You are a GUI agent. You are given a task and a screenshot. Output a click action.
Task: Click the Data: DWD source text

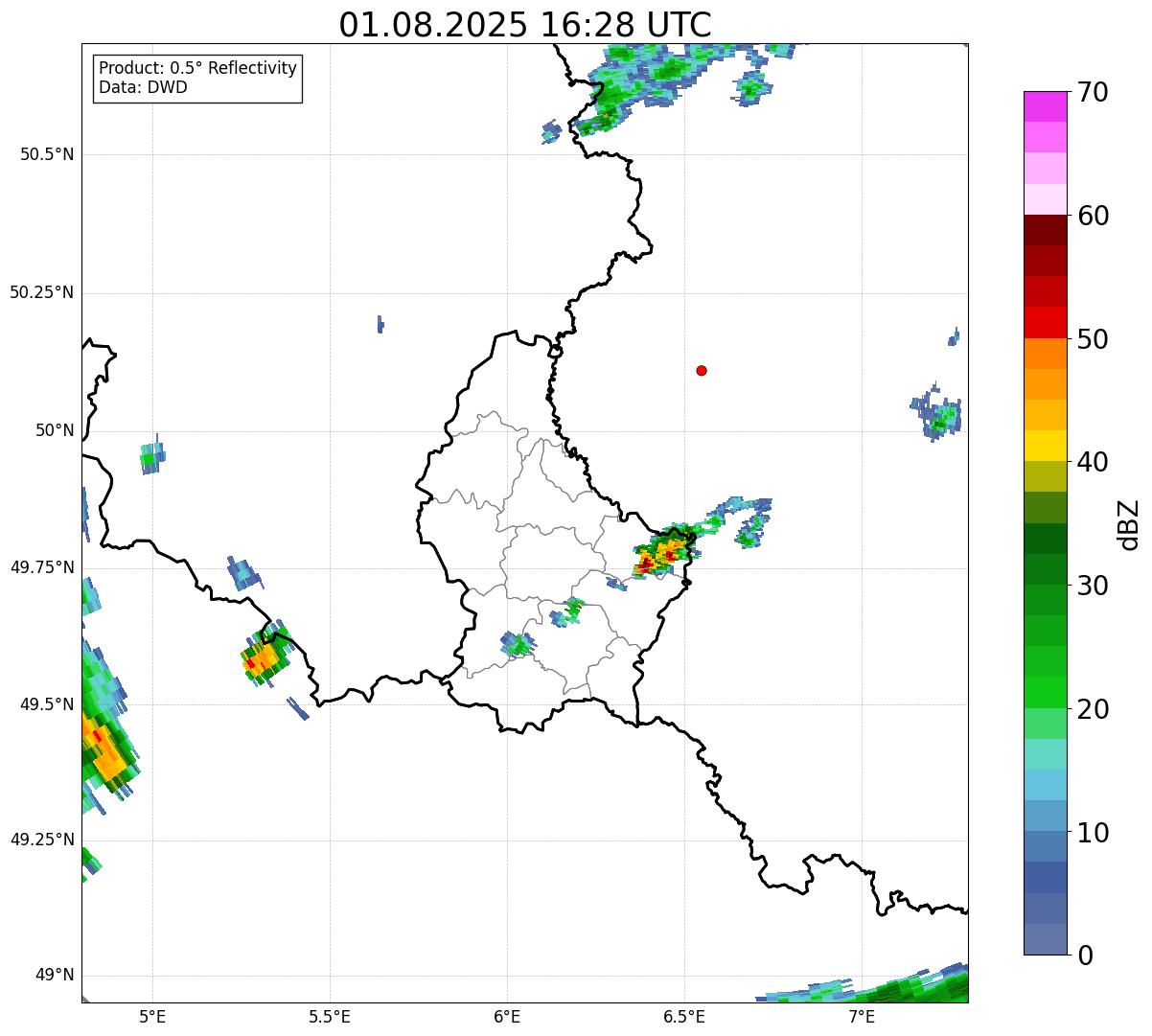(x=143, y=88)
